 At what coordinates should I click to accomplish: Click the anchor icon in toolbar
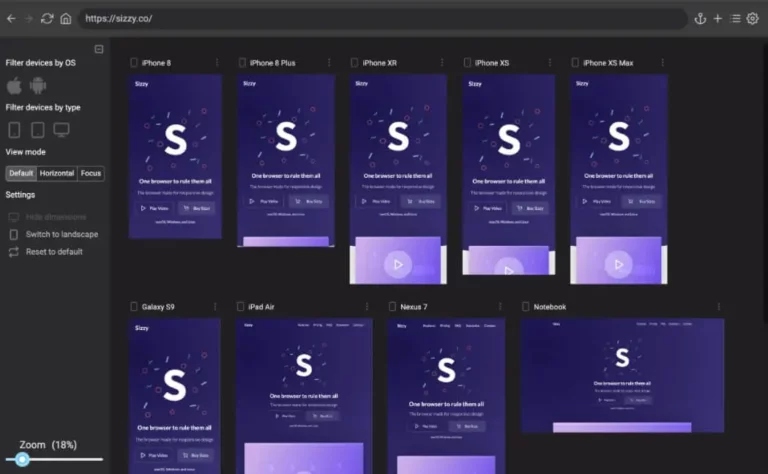[x=700, y=19]
